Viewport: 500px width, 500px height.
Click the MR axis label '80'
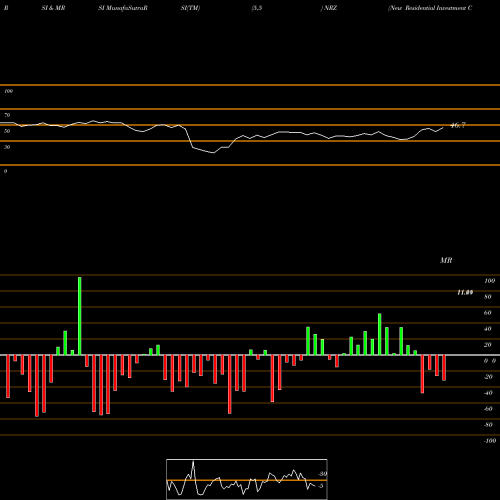click(488, 297)
